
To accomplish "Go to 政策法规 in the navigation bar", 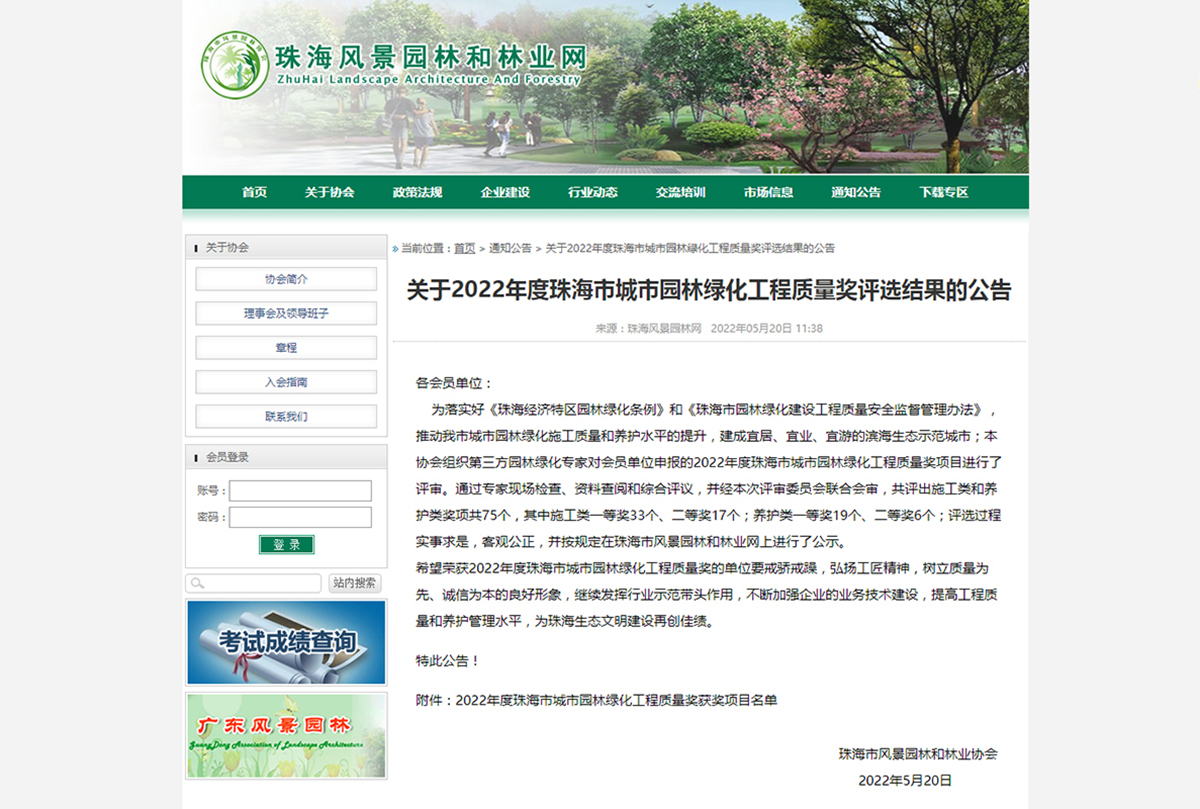I will pos(417,192).
